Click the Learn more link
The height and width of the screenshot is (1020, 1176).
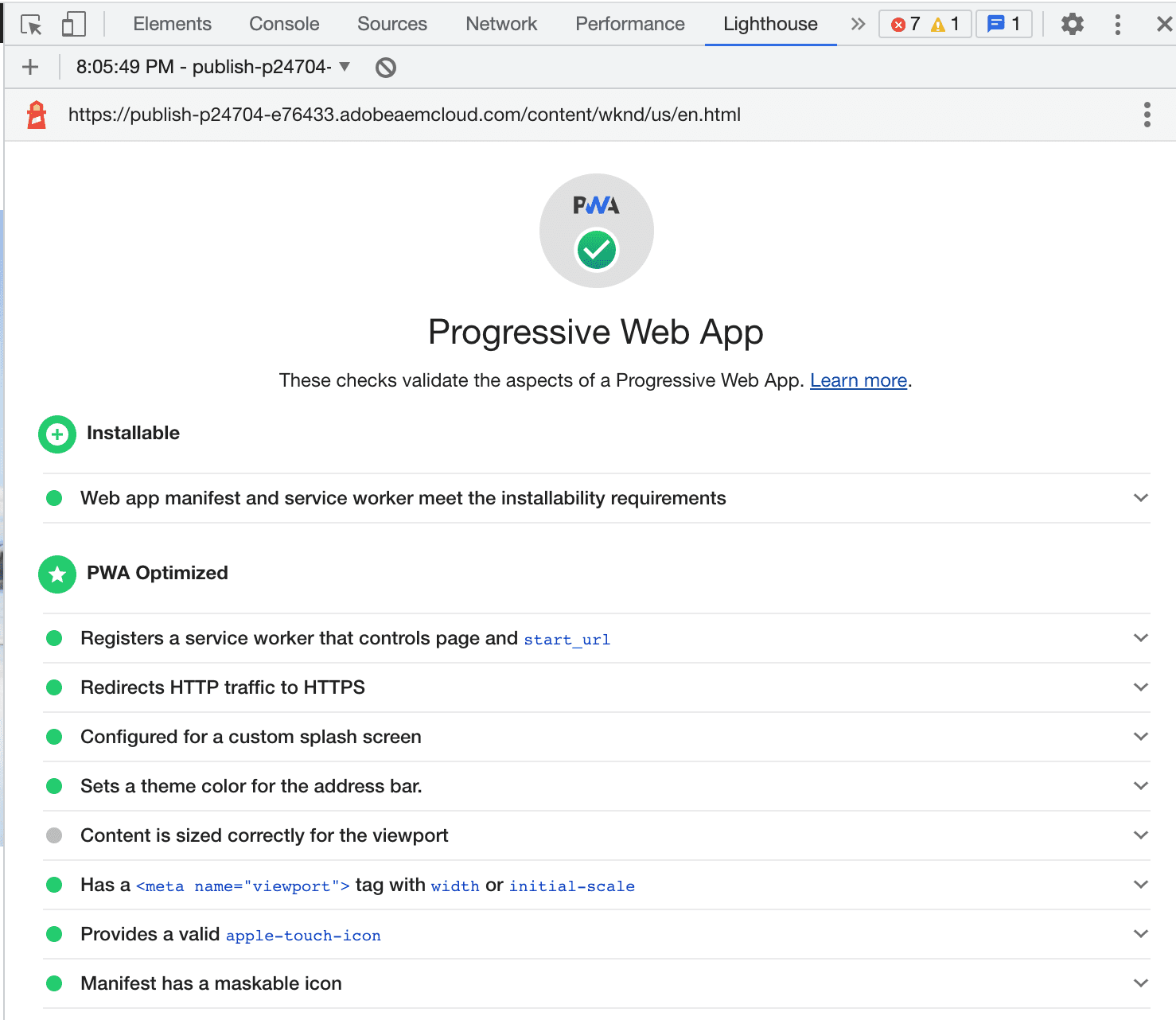(x=858, y=381)
